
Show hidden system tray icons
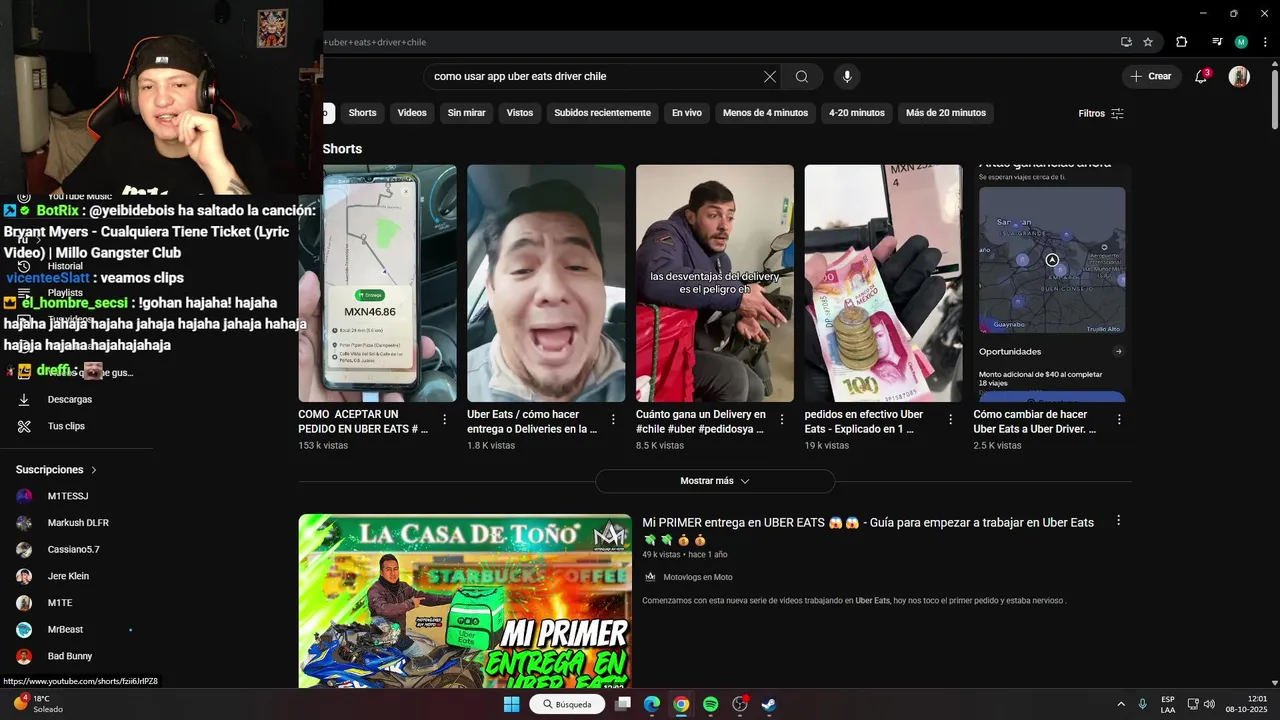pos(1120,704)
